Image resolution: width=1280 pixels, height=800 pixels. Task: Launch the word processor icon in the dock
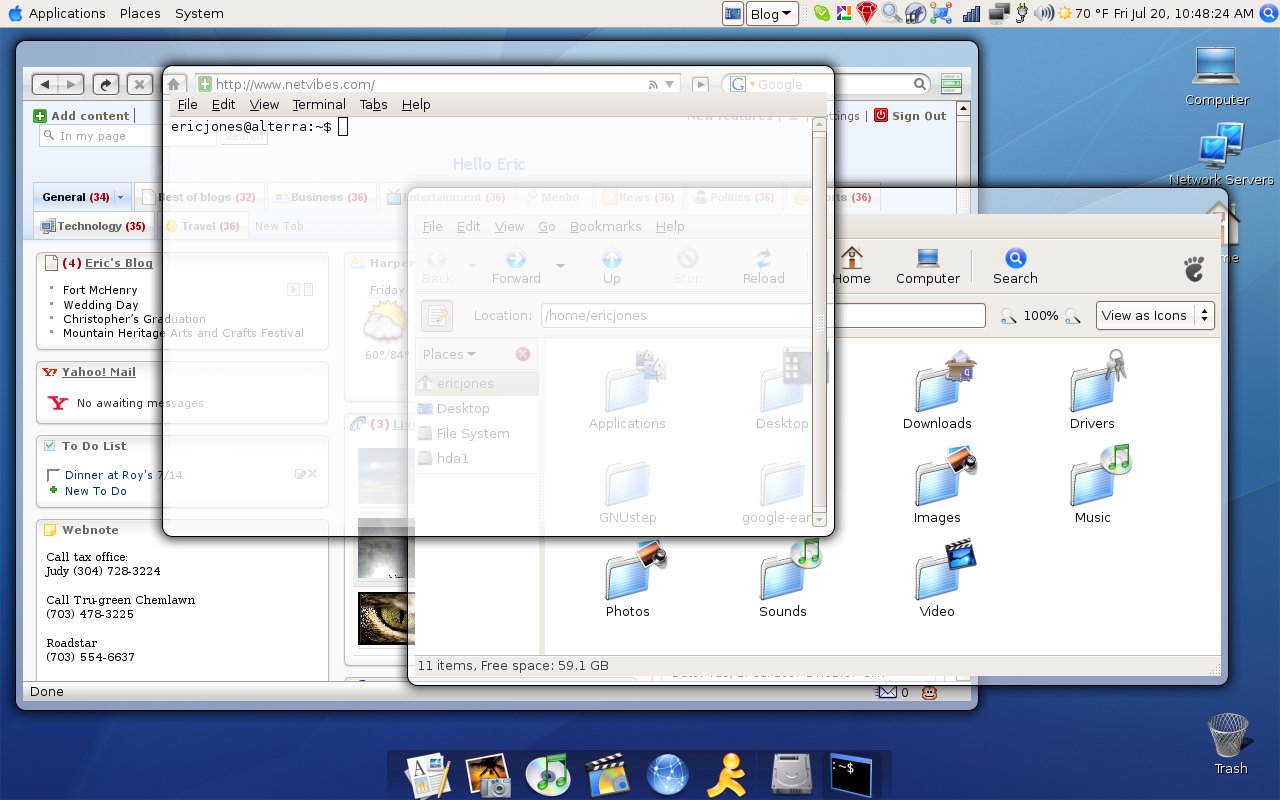coord(428,774)
